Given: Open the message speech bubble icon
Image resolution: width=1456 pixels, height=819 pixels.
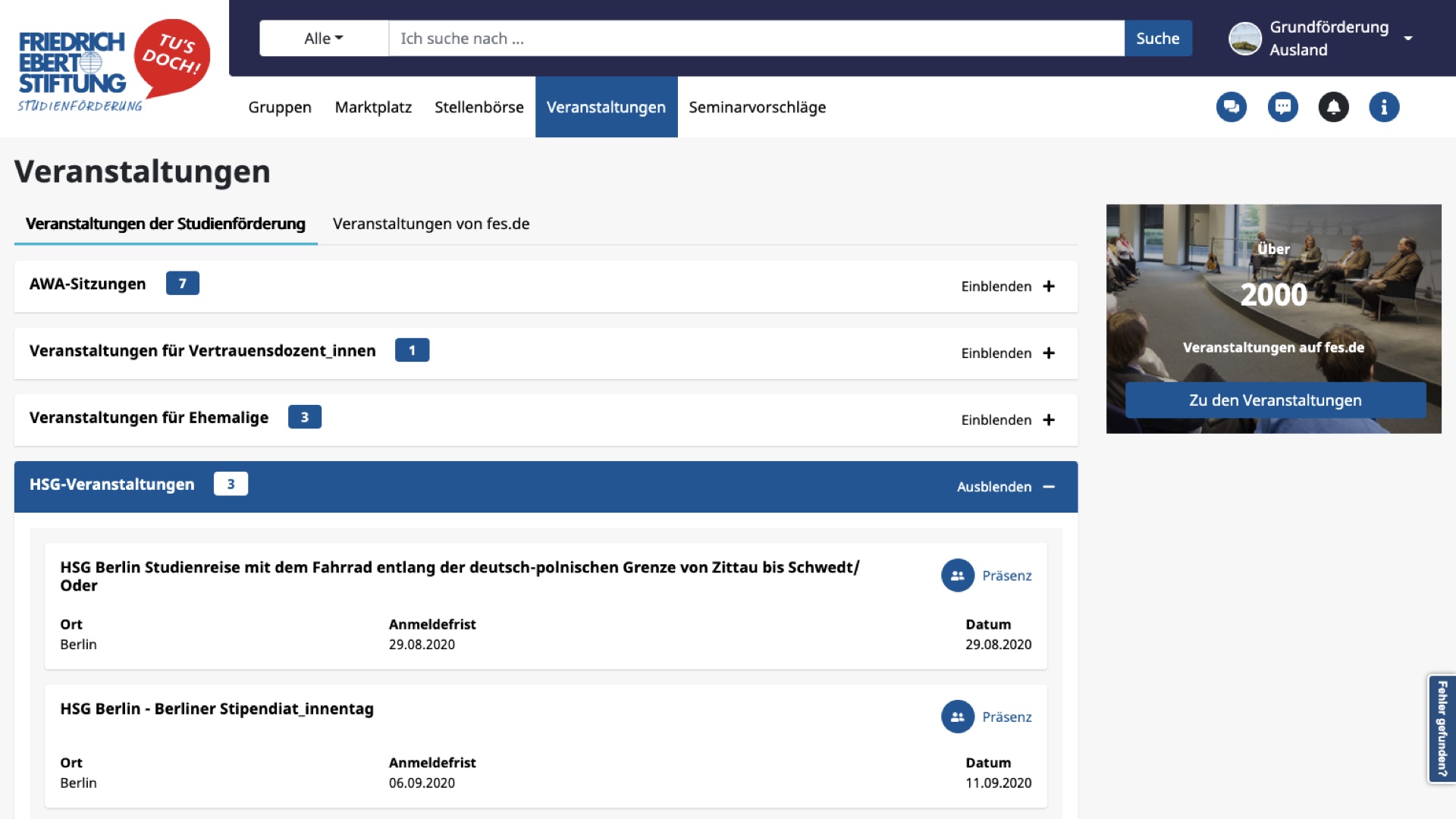Looking at the screenshot, I should pyautogui.click(x=1282, y=107).
